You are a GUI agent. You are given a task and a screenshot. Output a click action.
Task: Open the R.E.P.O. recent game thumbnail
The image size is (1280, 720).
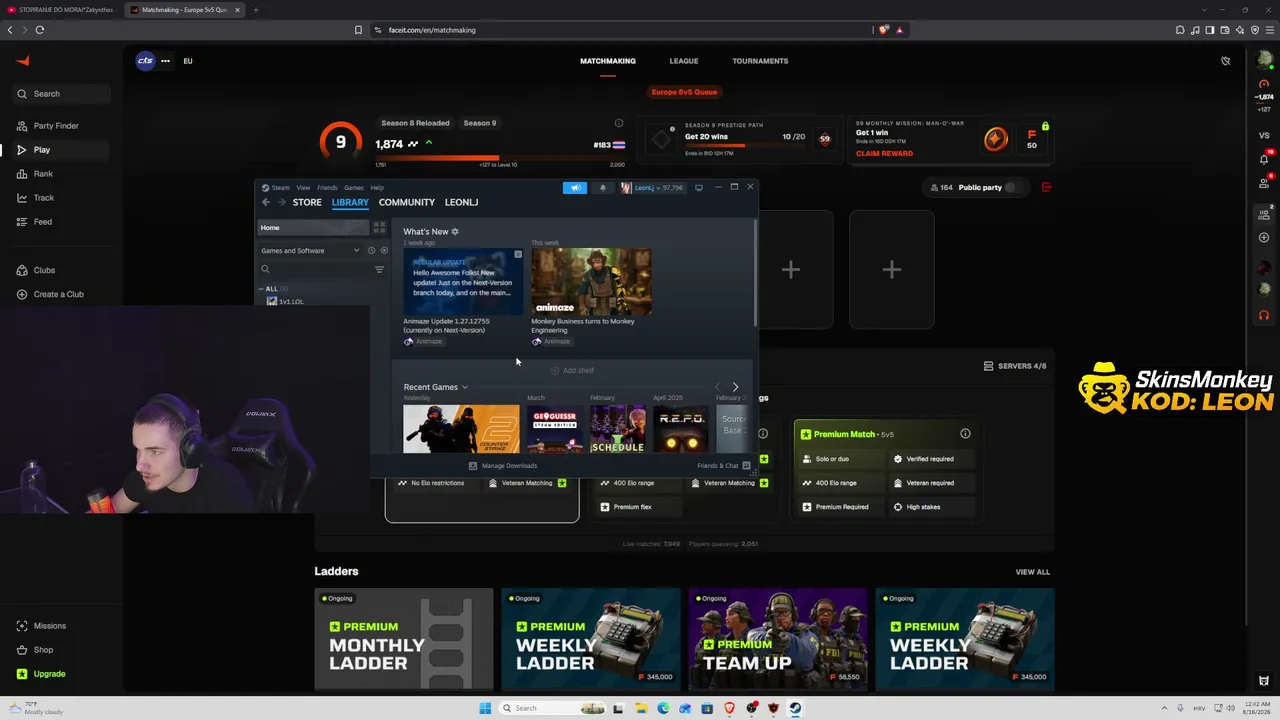coord(683,429)
